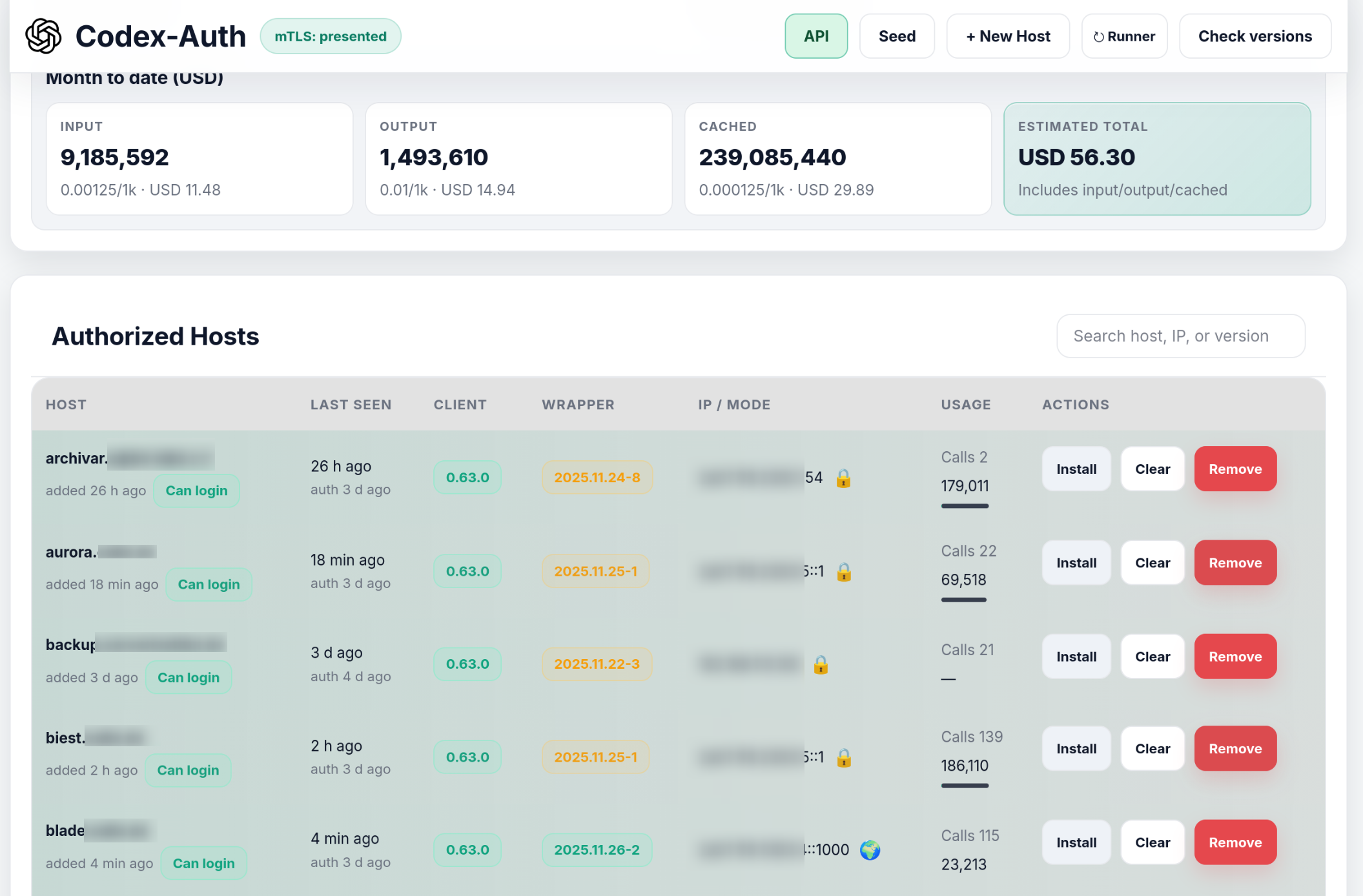The width and height of the screenshot is (1363, 896).
Task: Click the lock icon on the backup host row
Action: [x=821, y=665]
